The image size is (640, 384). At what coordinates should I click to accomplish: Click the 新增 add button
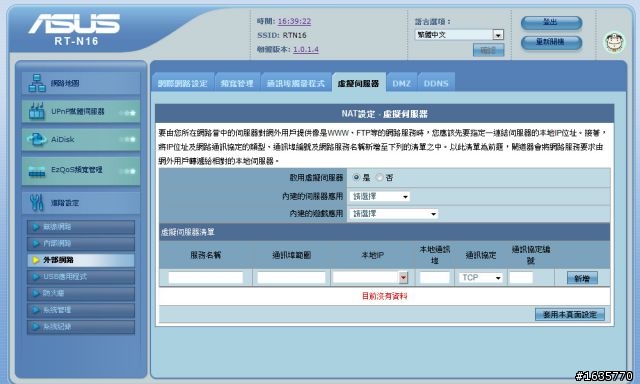[582, 278]
